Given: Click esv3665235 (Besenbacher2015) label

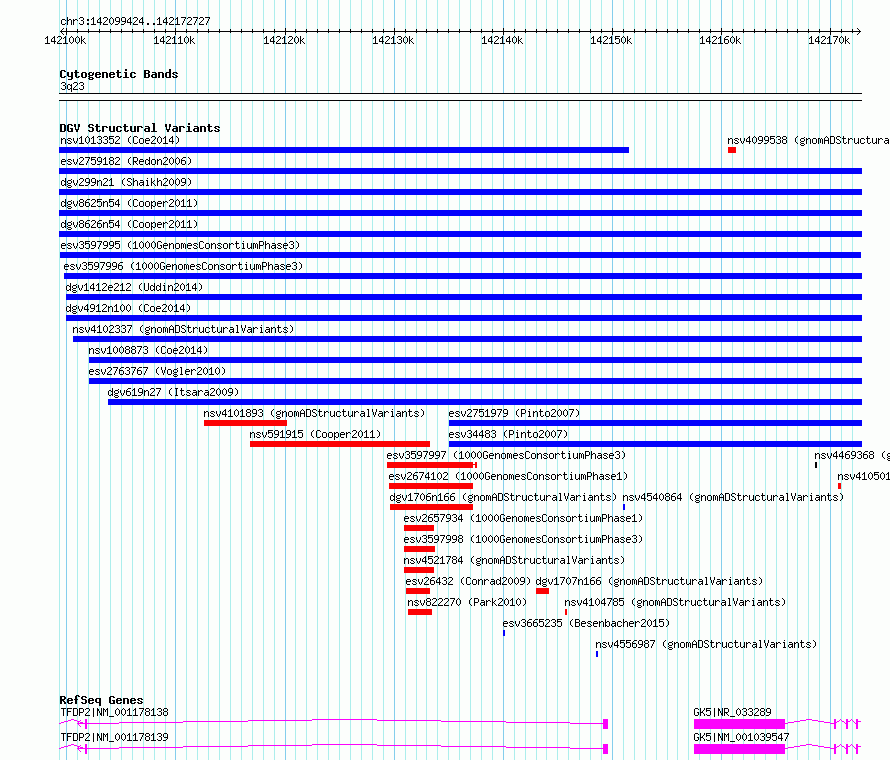Looking at the screenshot, I should 586,623.
